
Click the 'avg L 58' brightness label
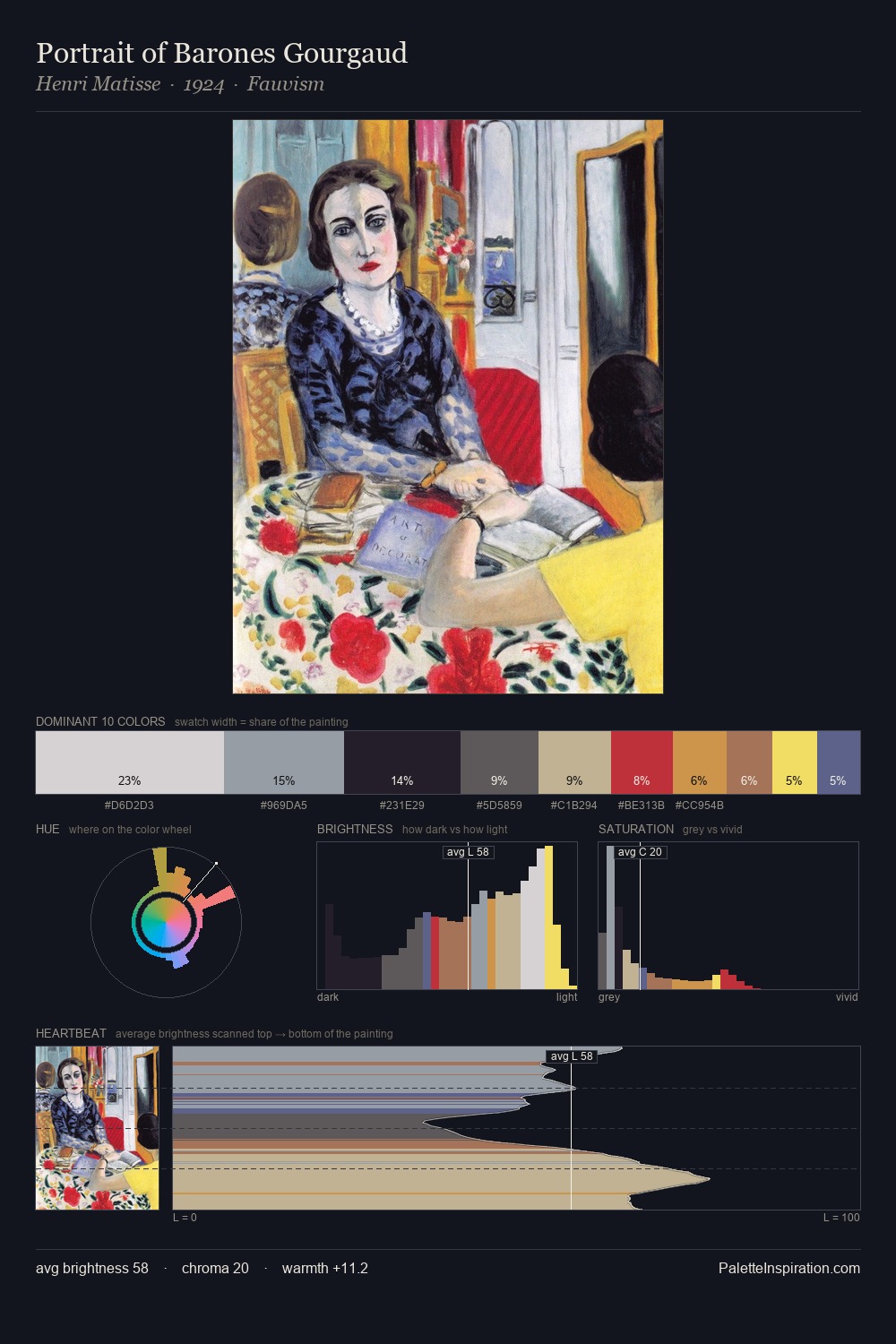(x=468, y=852)
